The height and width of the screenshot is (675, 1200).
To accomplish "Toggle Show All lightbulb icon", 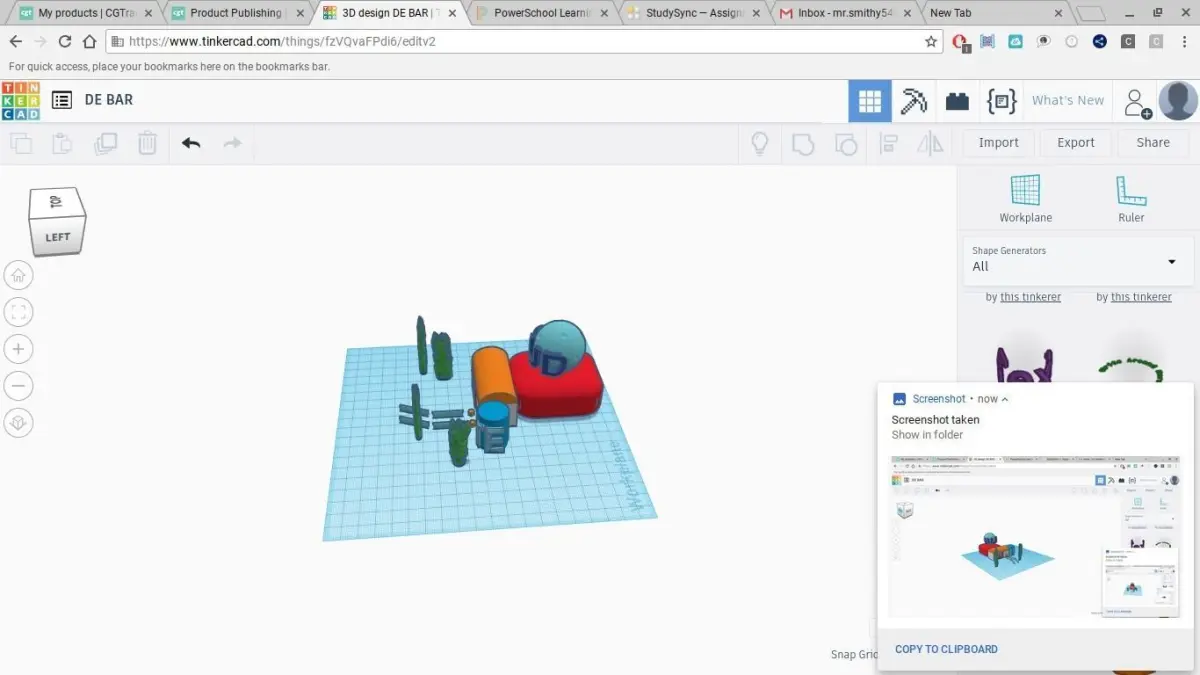I will click(x=760, y=143).
